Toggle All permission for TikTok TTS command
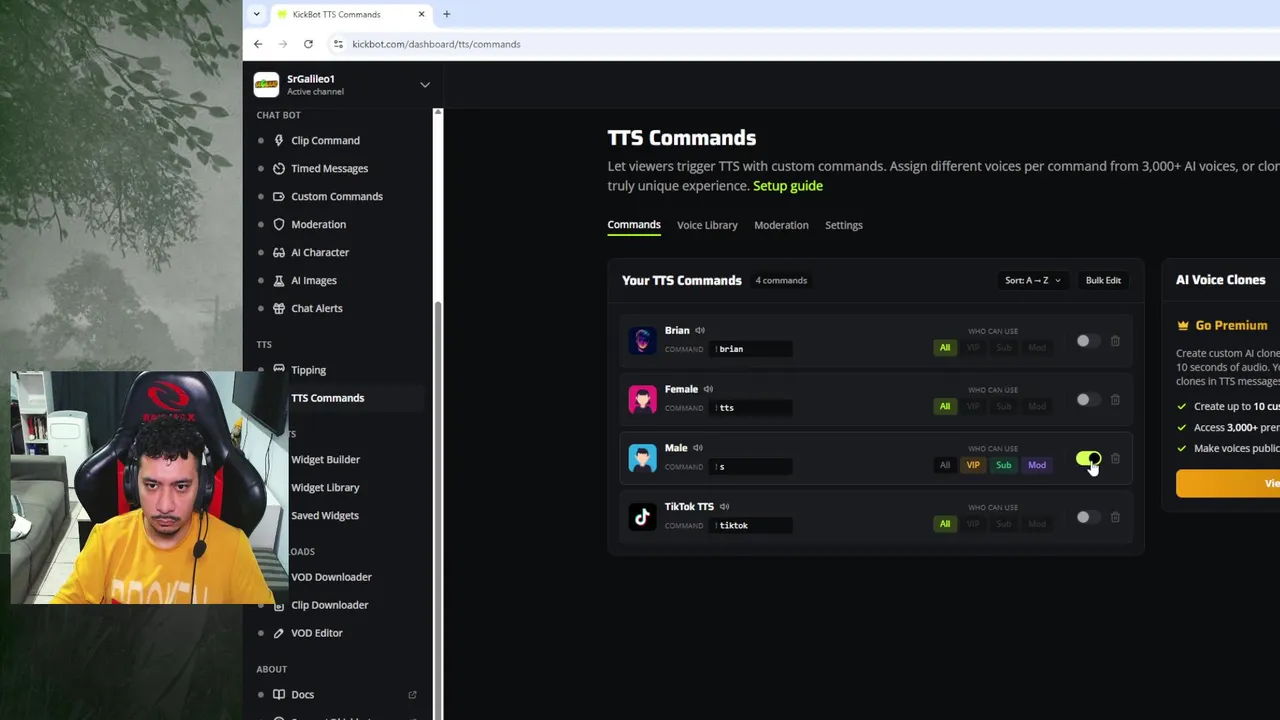 944,524
